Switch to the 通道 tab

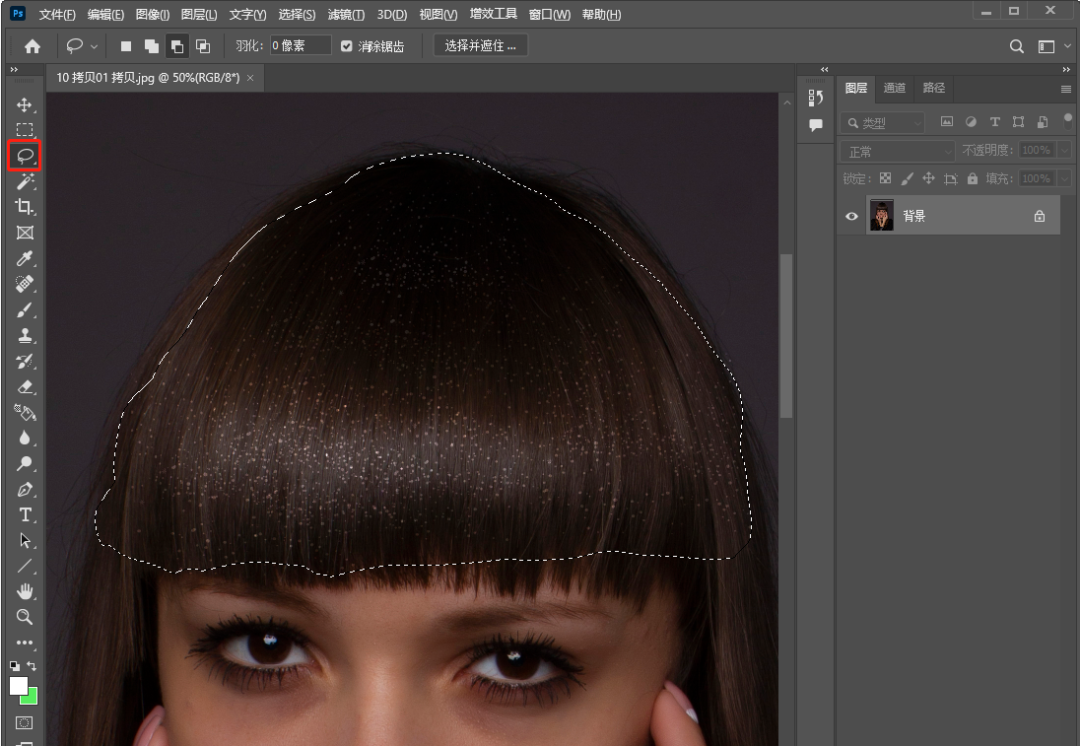tap(894, 88)
